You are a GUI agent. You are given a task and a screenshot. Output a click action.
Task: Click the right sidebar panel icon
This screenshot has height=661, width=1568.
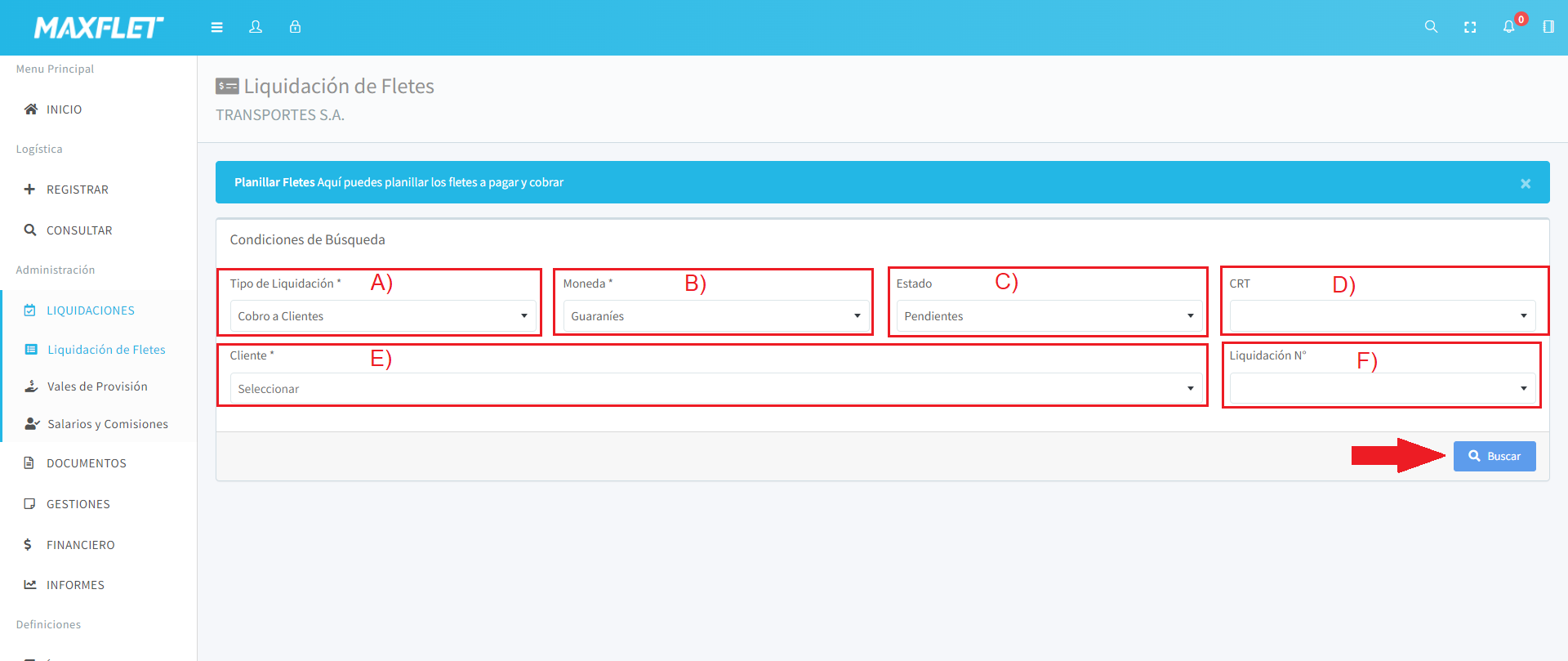[1548, 27]
